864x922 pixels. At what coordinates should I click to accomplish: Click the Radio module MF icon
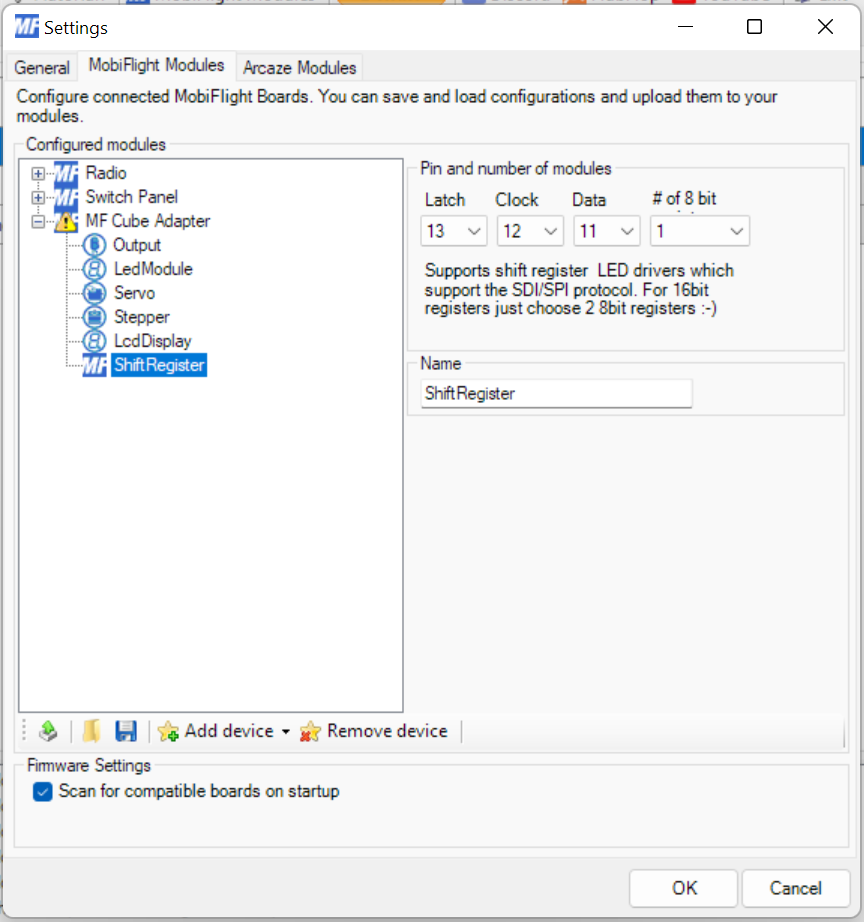(66, 173)
